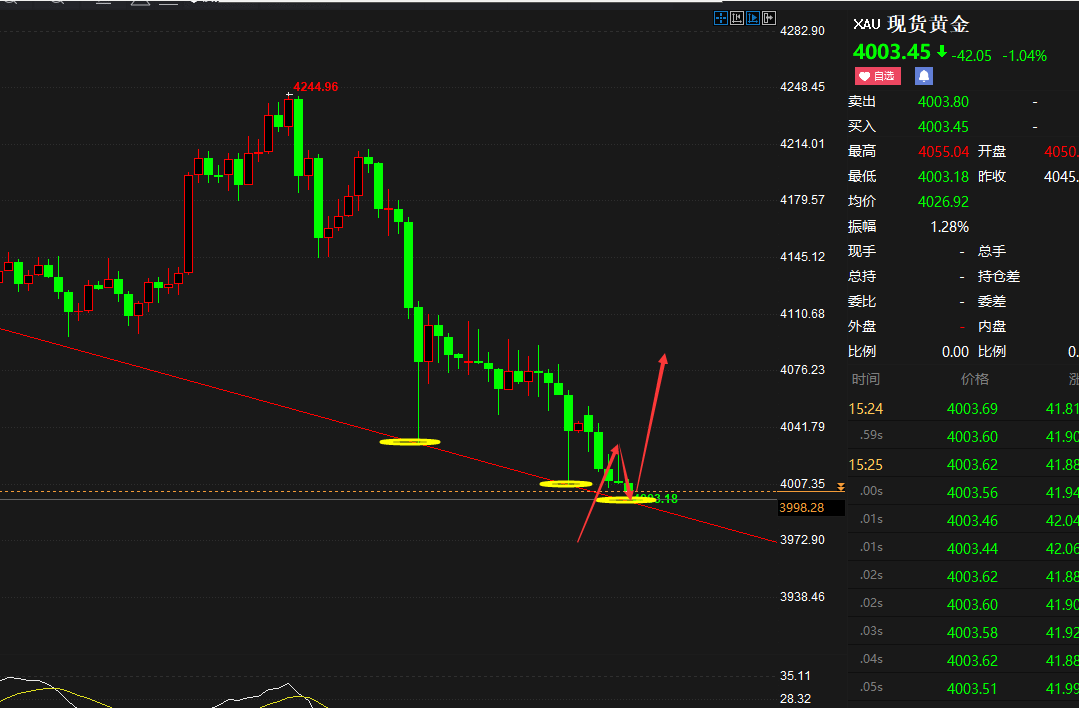Select the 15:25 timestamp in tick list
The width and height of the screenshot is (1079, 708).
point(866,465)
